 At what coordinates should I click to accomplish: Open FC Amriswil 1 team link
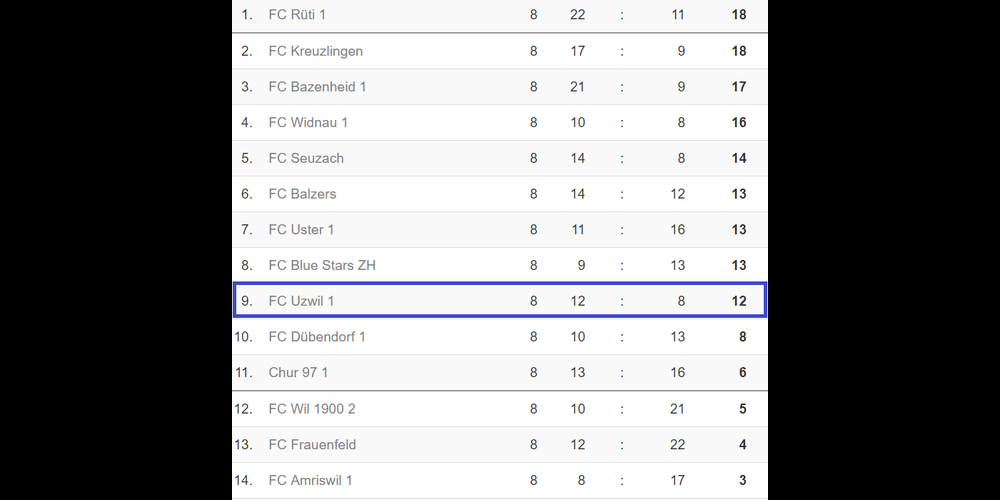310,481
